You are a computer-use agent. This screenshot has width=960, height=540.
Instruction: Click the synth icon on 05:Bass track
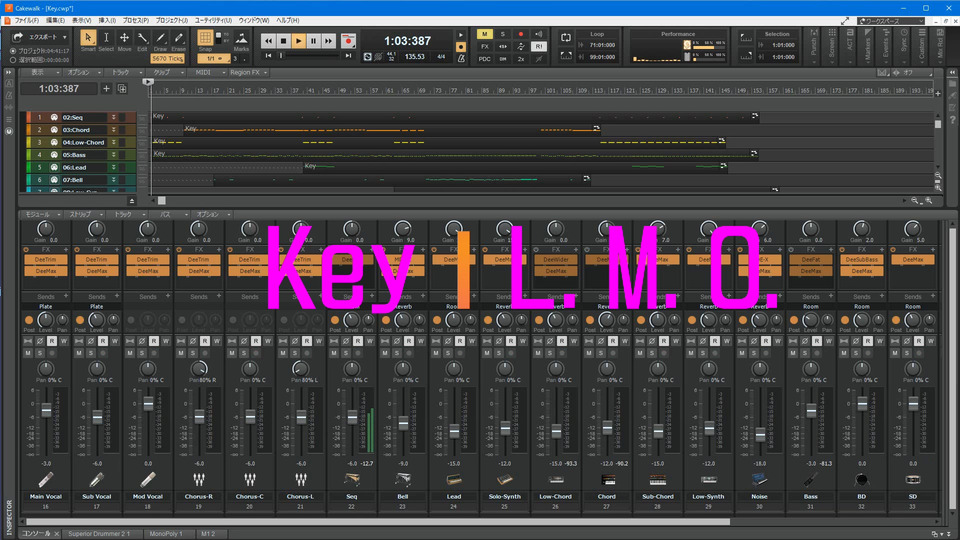point(54,155)
